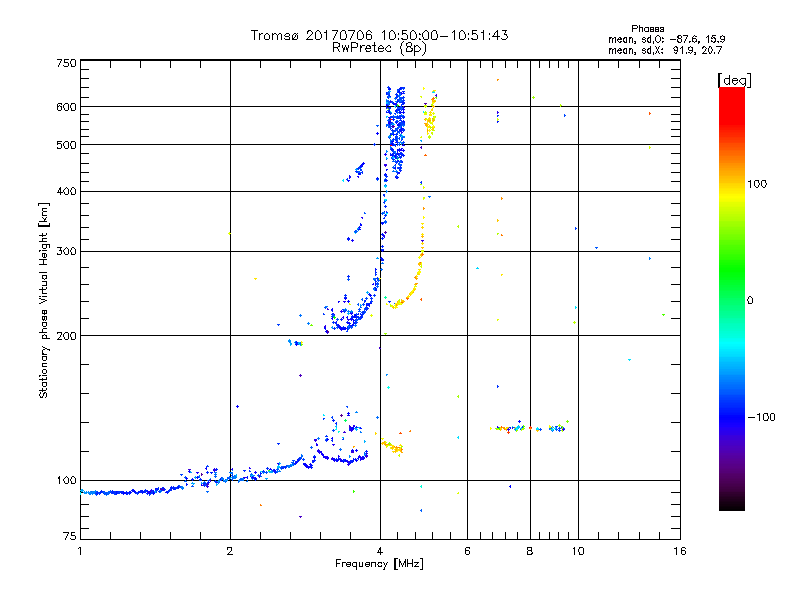The image size is (800, 600).
Task: Click the 'Frequency [MHz]' axis label
Action: point(379,564)
